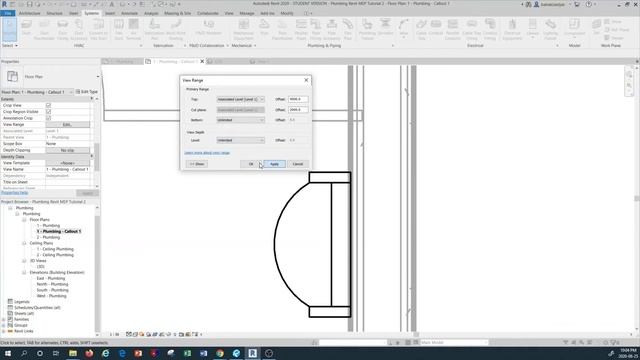
Task: Select the Pipe Accessory tool
Action: coord(331,29)
